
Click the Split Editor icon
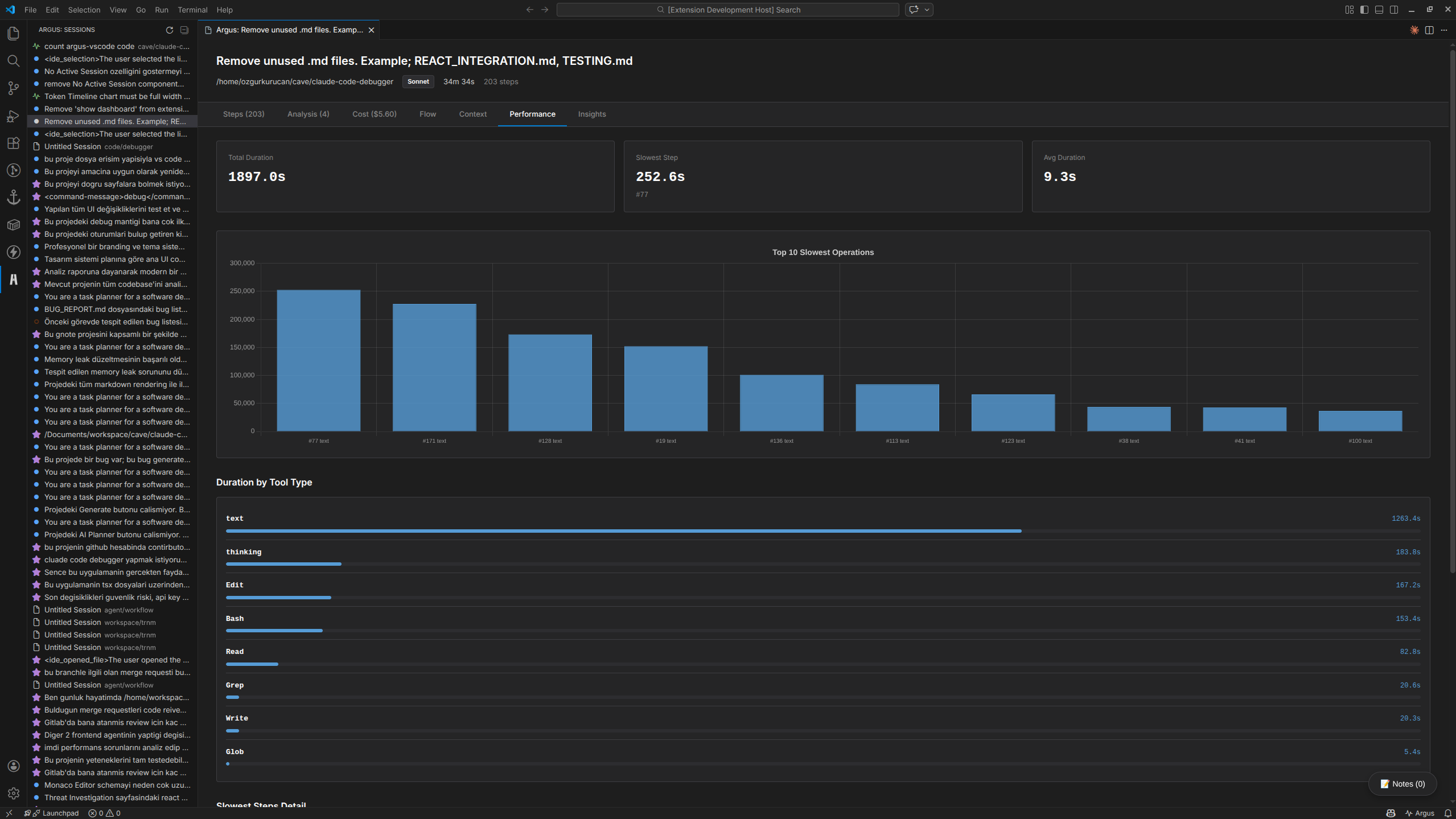pyautogui.click(x=1430, y=30)
